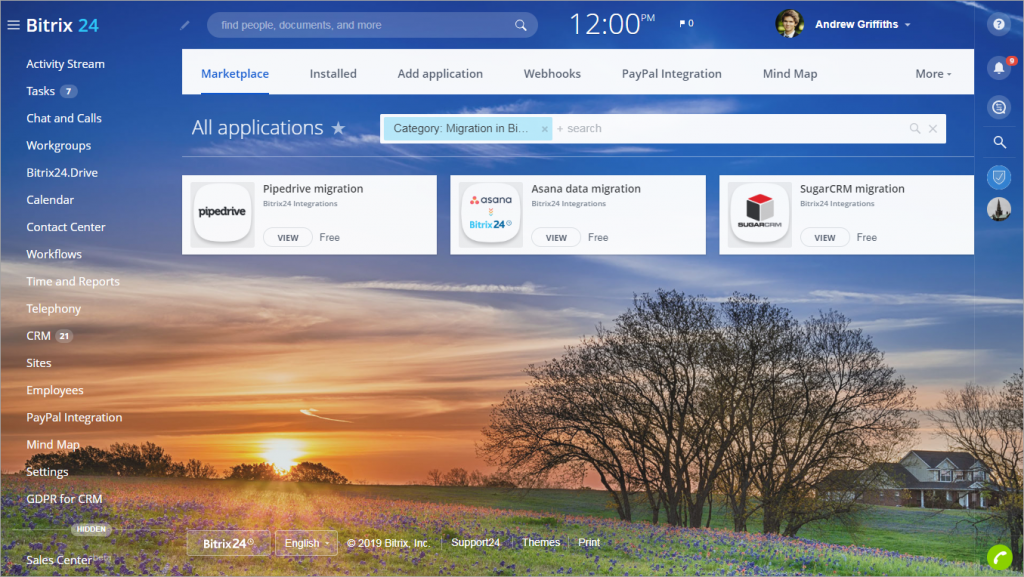View the SugarCRM migration app

824,238
